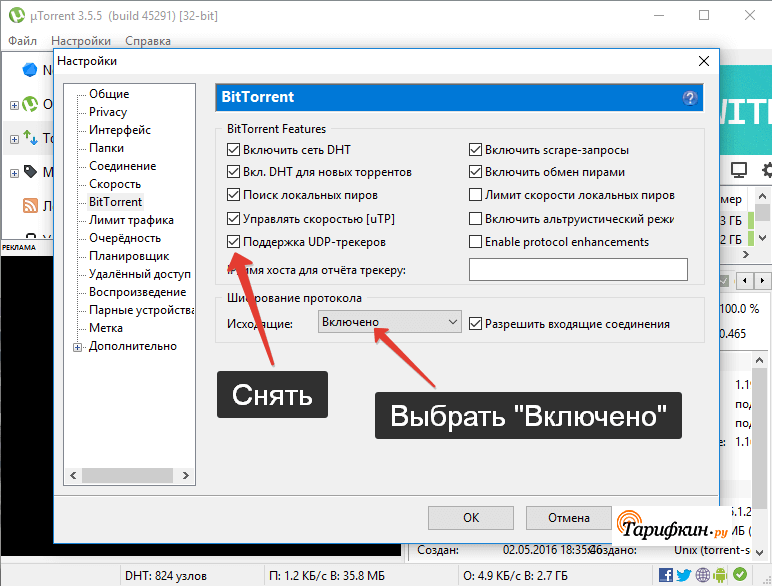Enable Лимит скорости локальных пиров checkbox
772x586 pixels.
click(475, 195)
